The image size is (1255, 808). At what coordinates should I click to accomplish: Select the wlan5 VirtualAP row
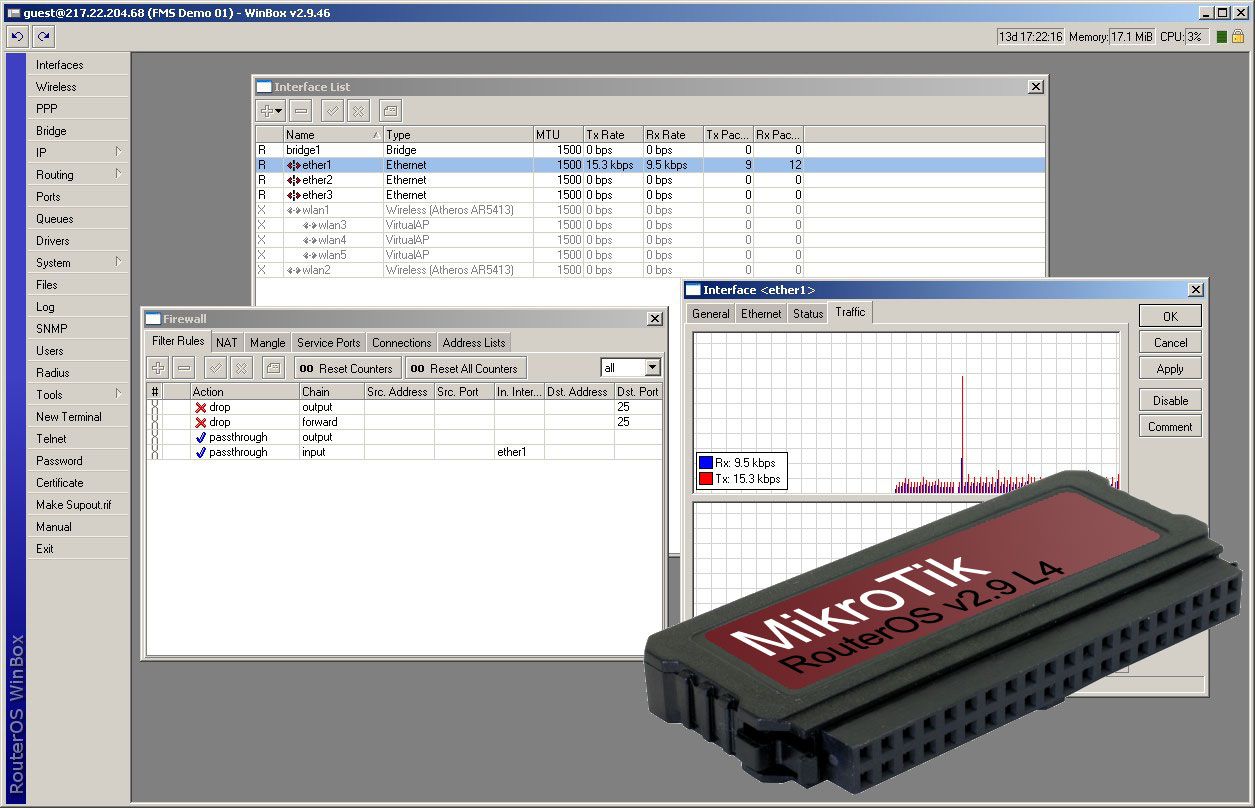(650, 255)
